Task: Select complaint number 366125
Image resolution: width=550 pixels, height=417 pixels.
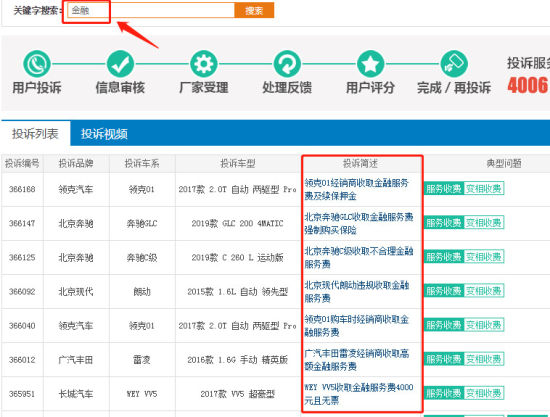Action: (22, 257)
